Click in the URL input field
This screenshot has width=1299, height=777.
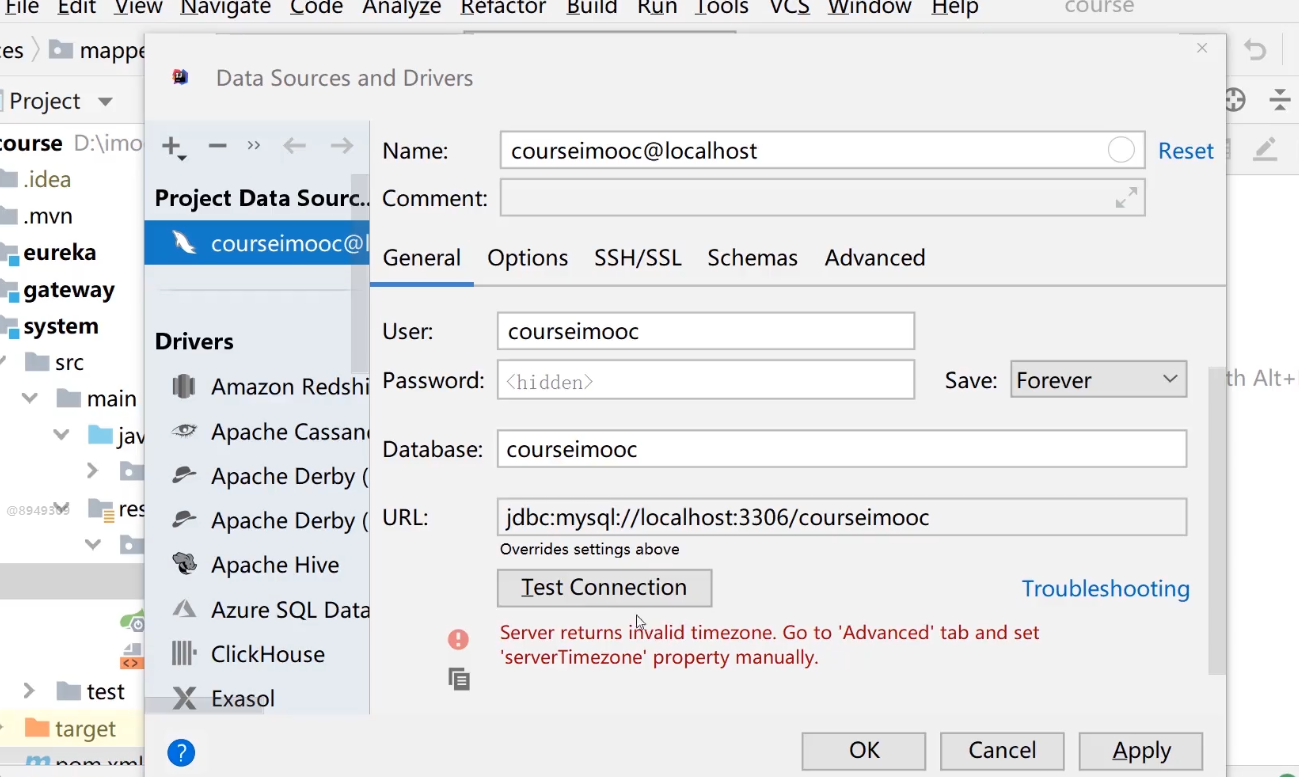click(842, 518)
